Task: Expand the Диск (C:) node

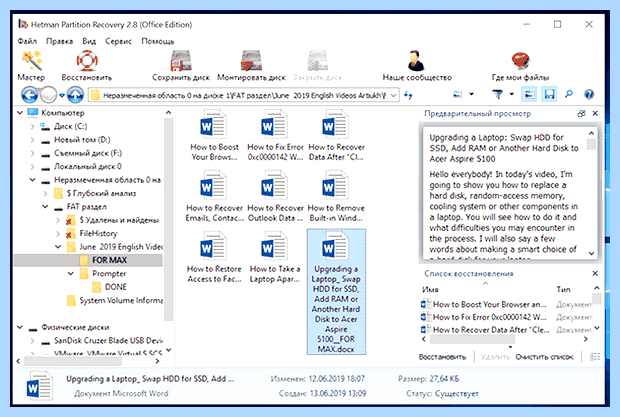Action: point(32,126)
